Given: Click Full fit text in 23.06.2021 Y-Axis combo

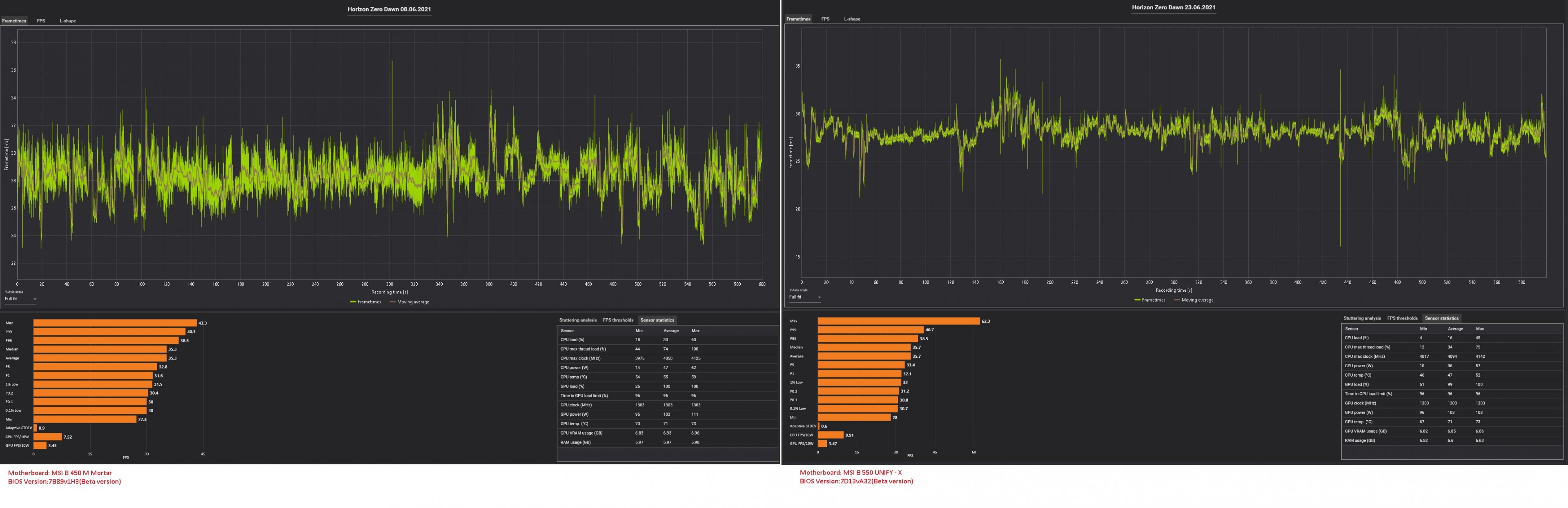Looking at the screenshot, I should click(x=795, y=297).
